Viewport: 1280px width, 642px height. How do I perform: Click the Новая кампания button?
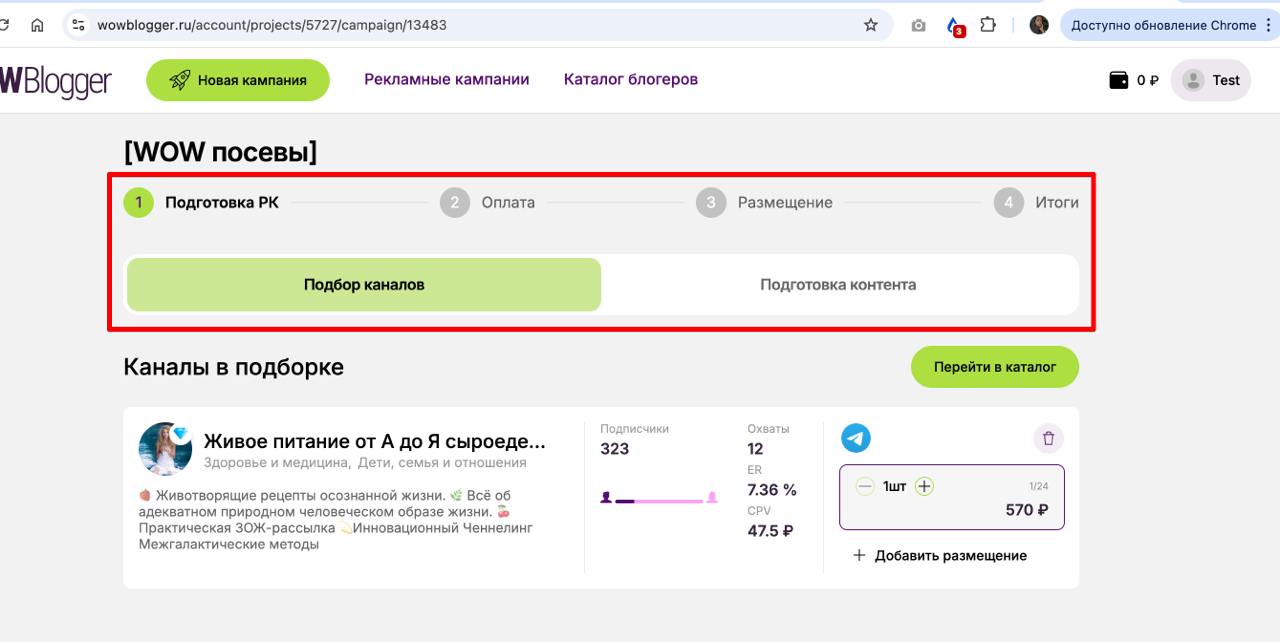238,80
